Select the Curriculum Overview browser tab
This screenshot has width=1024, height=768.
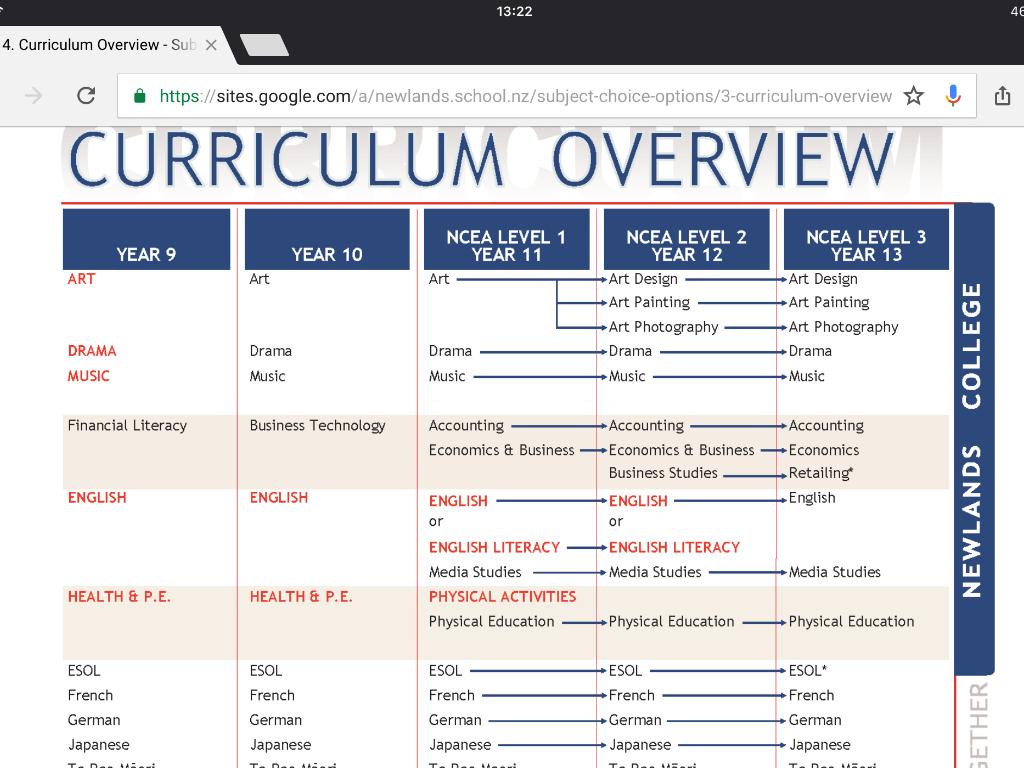tap(95, 45)
